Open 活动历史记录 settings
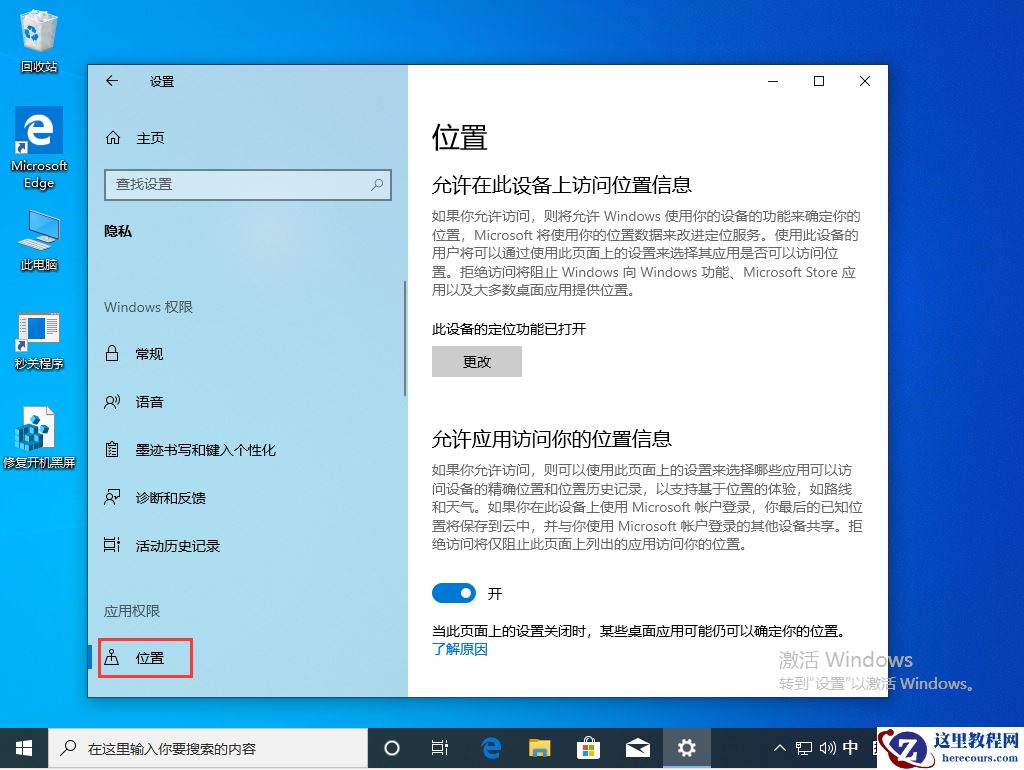The height and width of the screenshot is (770, 1024). [x=164, y=545]
